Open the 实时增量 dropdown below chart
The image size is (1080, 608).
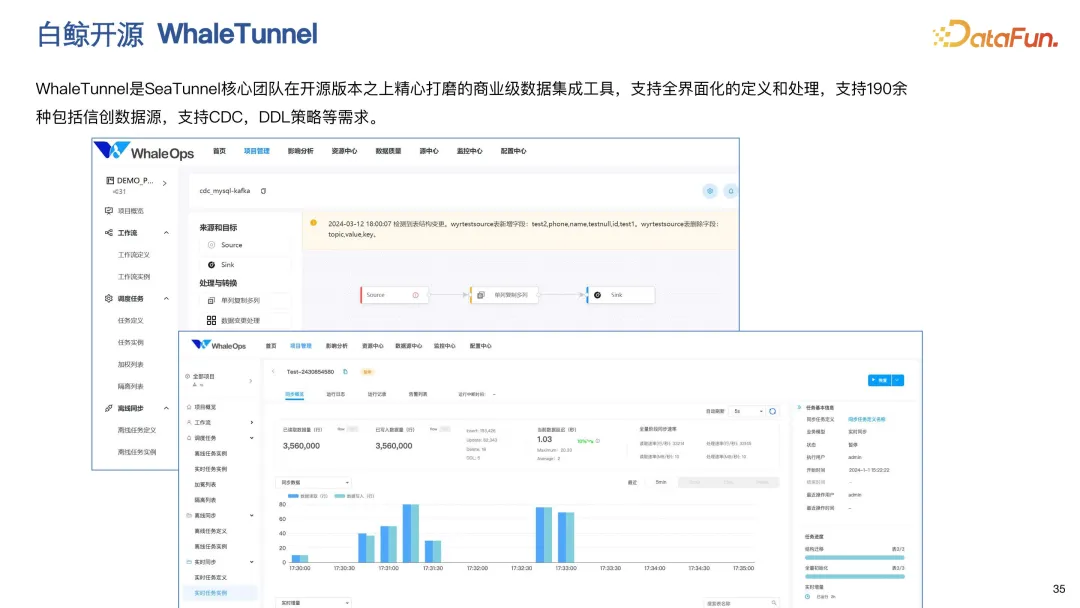[x=313, y=603]
